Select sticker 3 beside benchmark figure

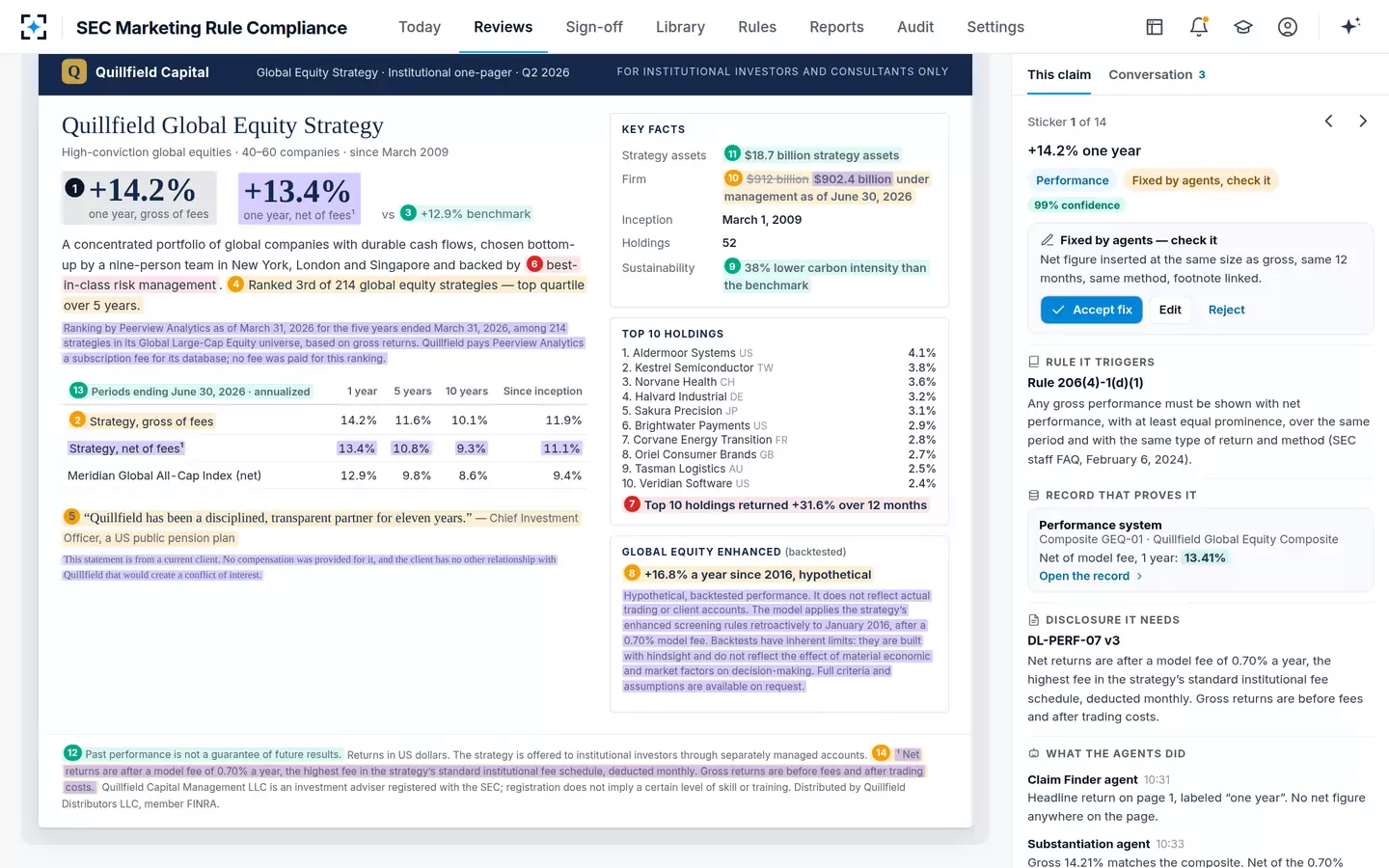[x=408, y=213]
